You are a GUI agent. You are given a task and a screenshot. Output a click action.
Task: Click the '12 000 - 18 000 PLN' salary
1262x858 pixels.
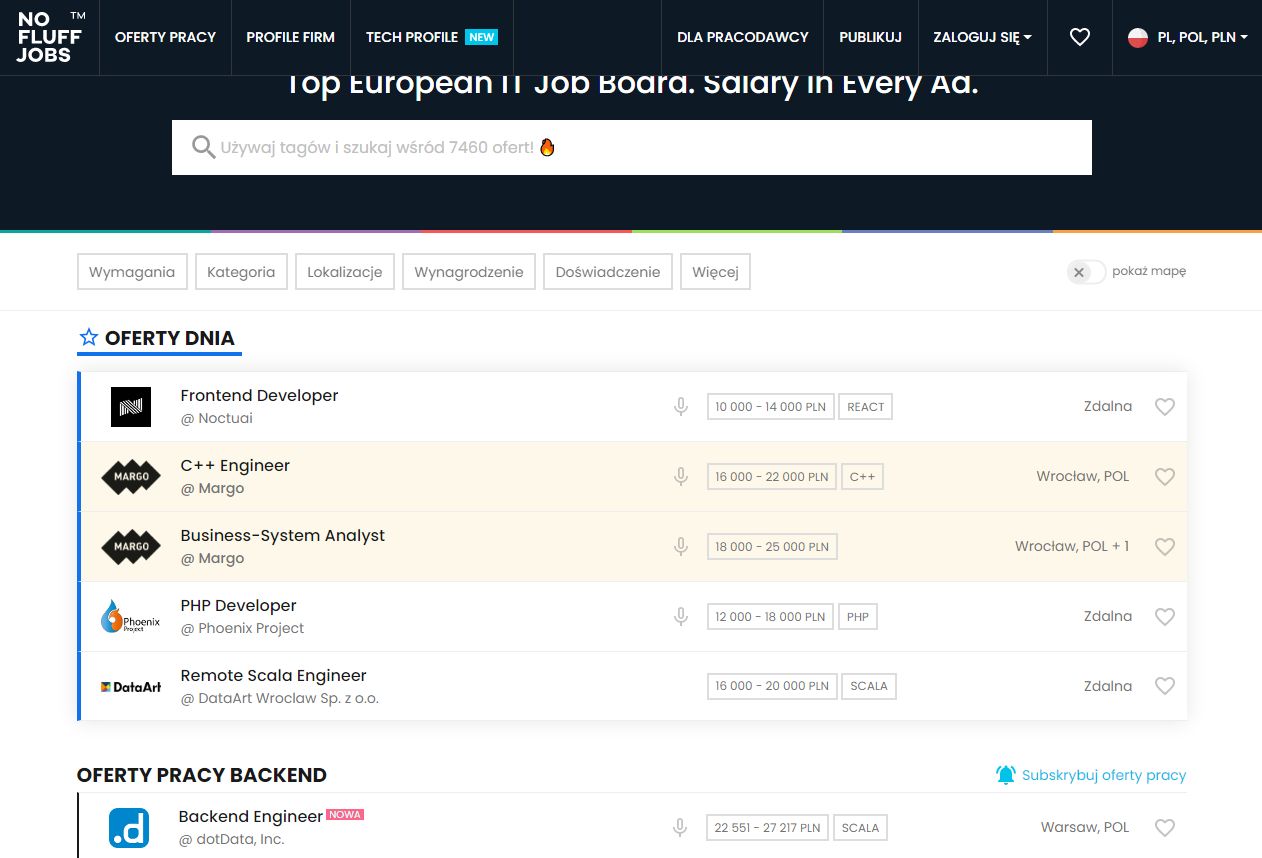(770, 617)
